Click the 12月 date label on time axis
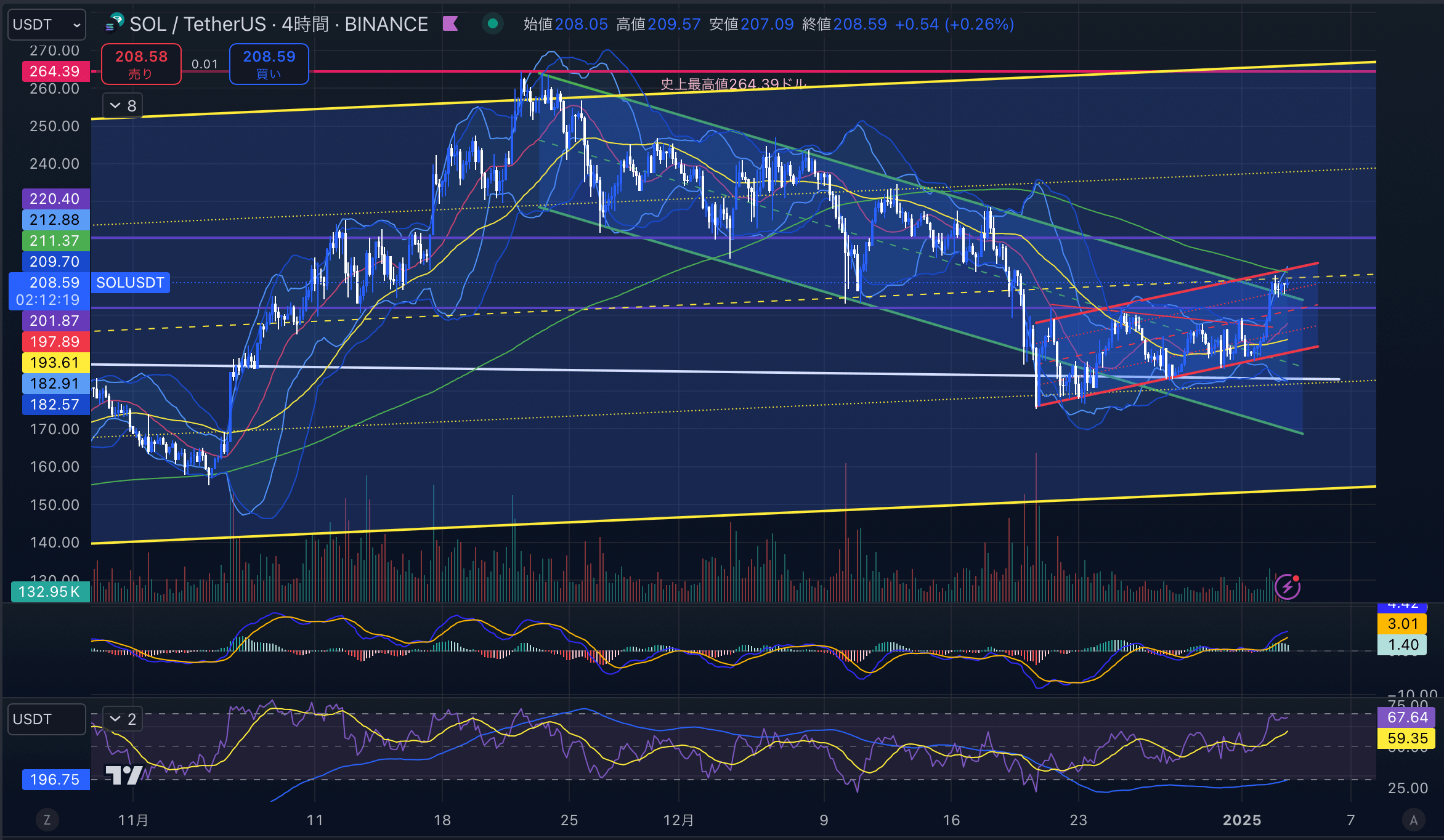The height and width of the screenshot is (840, 1444). point(679,820)
